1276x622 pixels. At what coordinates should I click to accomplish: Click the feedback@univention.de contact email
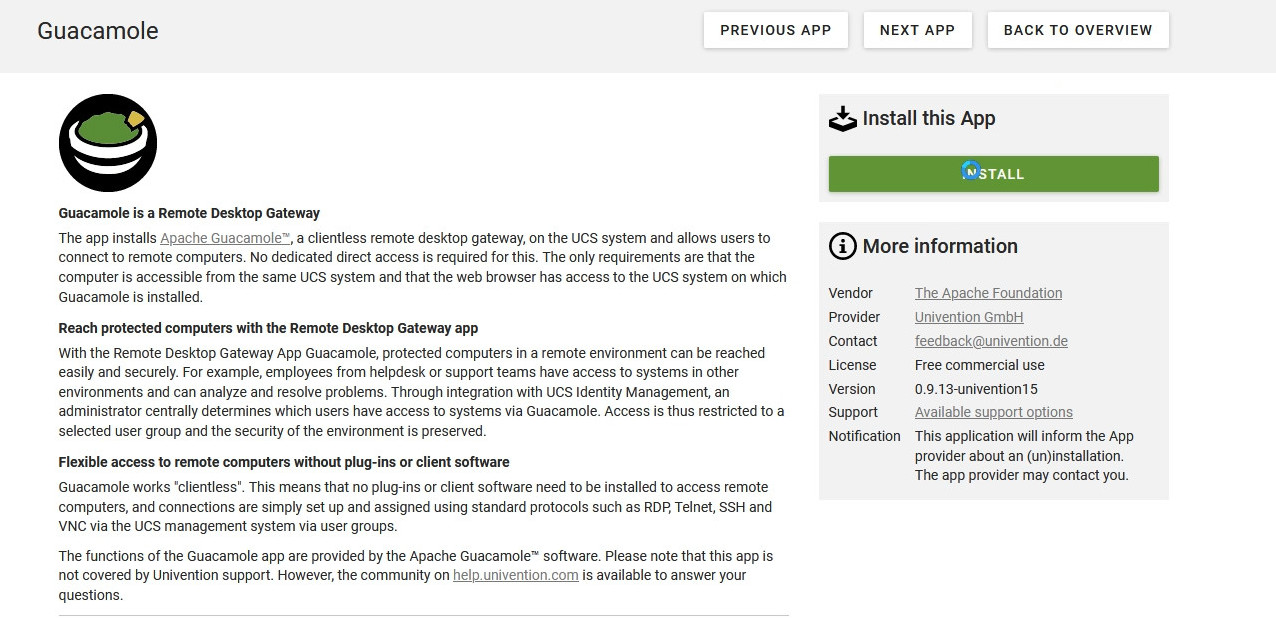click(x=990, y=341)
